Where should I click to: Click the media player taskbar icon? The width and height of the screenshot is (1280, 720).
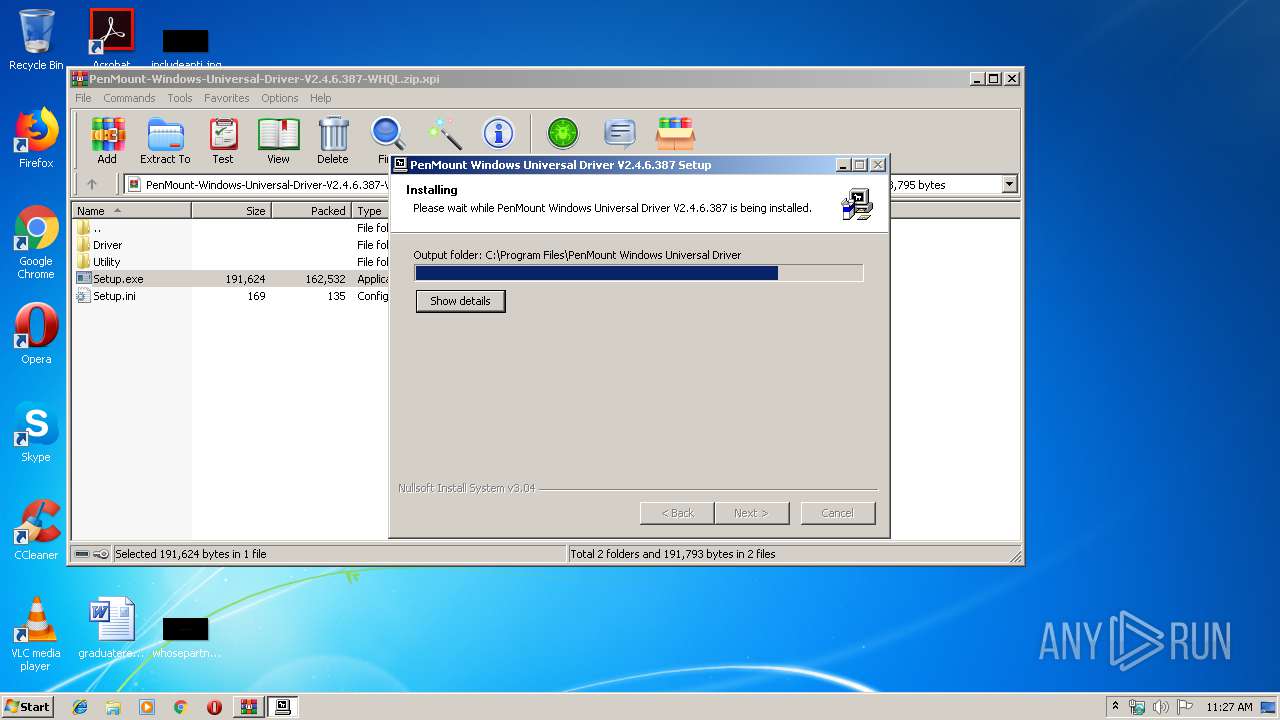pyautogui.click(x=147, y=707)
